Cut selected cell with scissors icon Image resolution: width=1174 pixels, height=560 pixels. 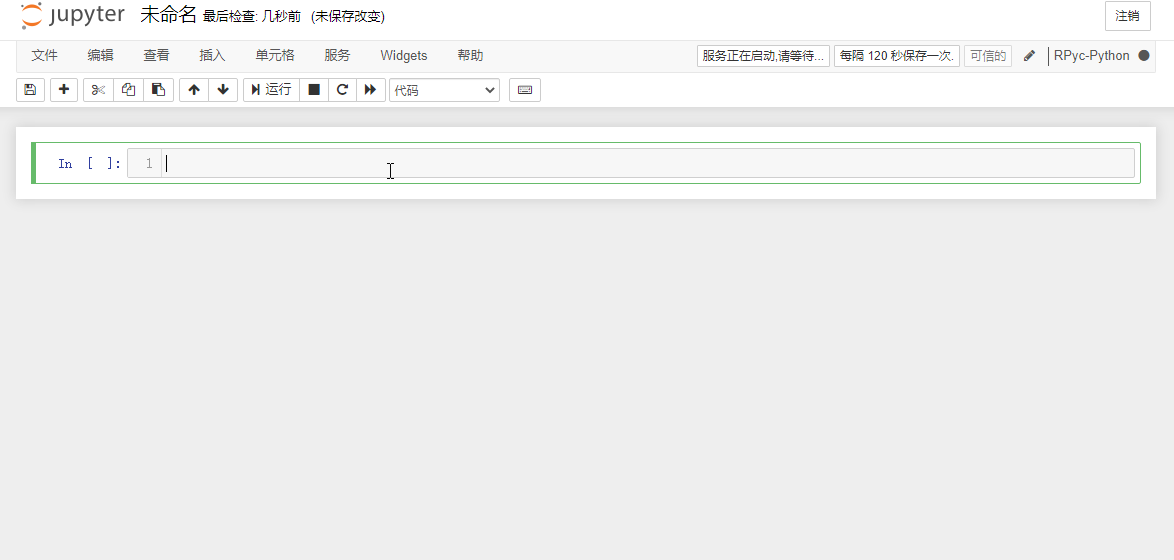click(98, 90)
